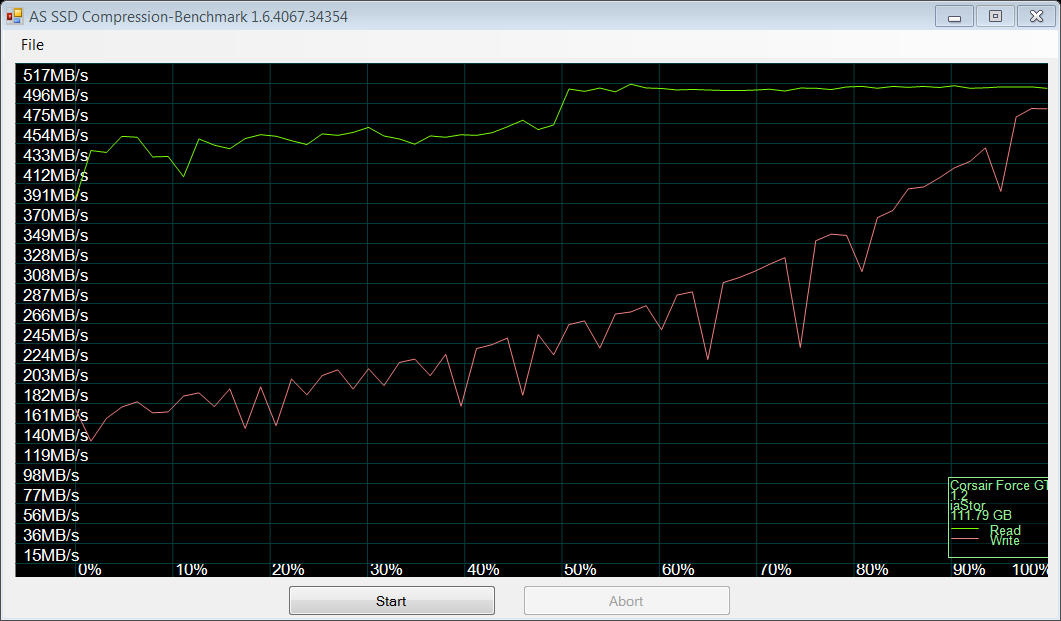The height and width of the screenshot is (621, 1061).
Task: Click the 111.79 GB capacity text
Action: 981,515
